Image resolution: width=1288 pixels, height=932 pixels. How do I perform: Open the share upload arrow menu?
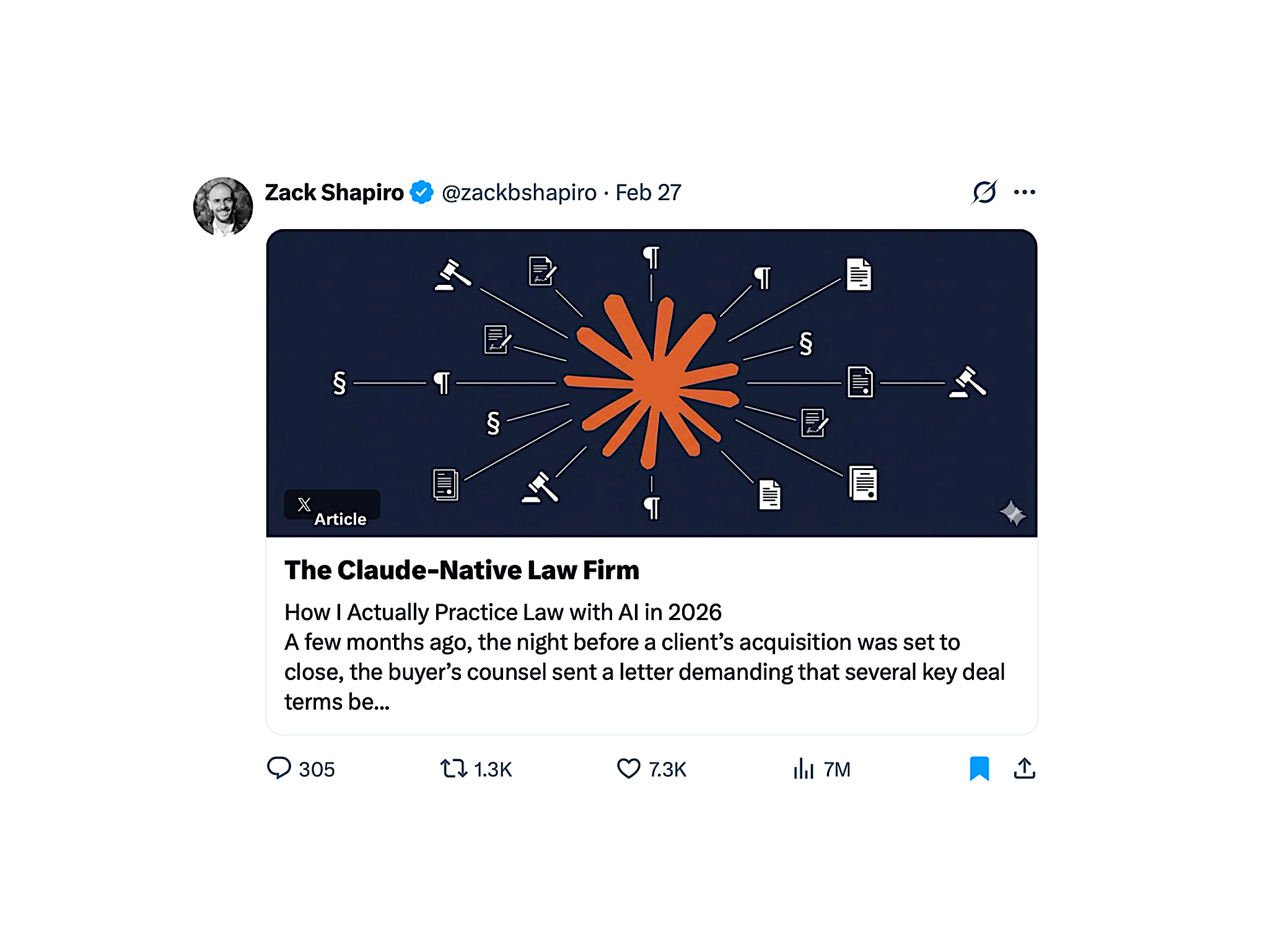click(1024, 769)
